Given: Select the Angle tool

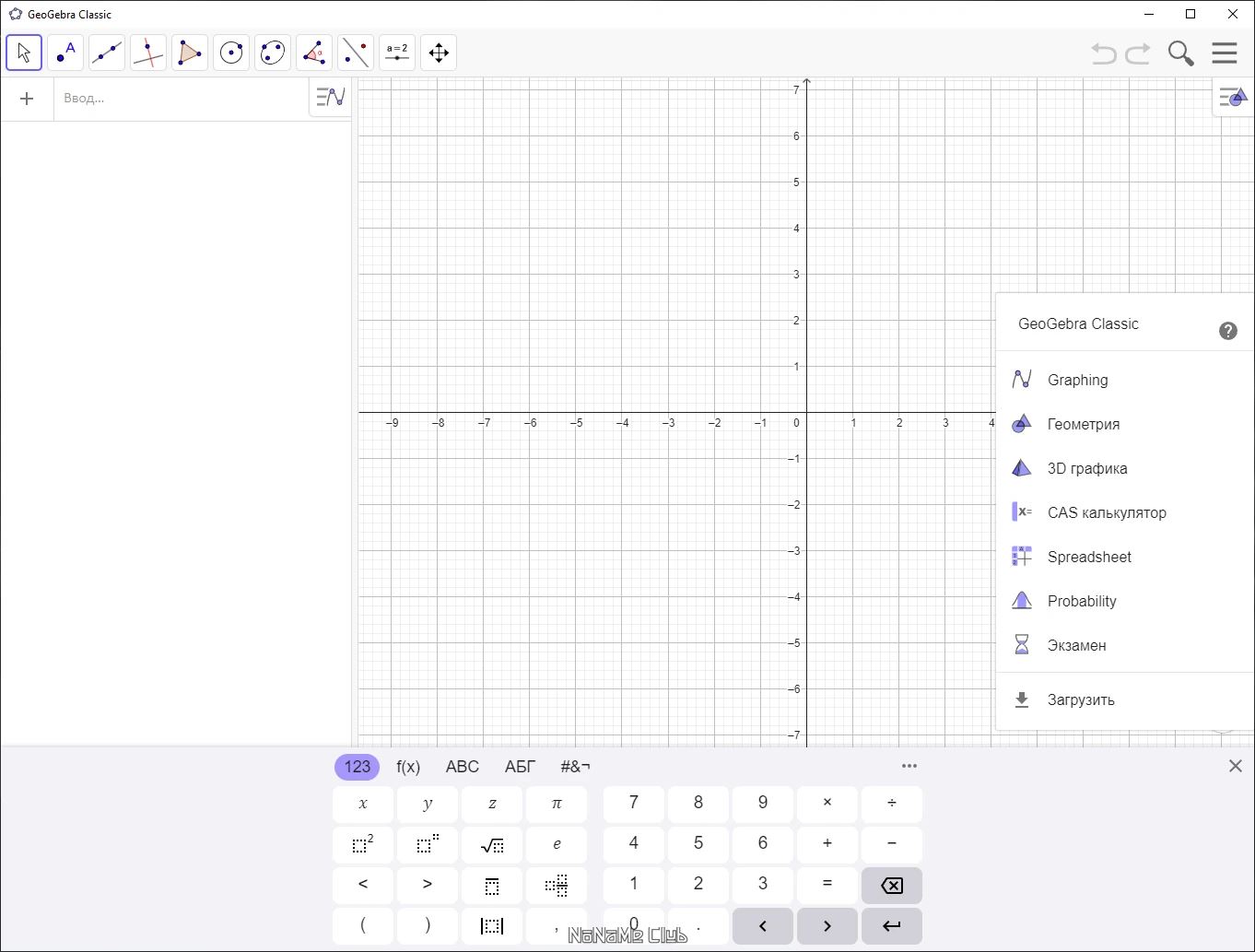Looking at the screenshot, I should tap(314, 53).
